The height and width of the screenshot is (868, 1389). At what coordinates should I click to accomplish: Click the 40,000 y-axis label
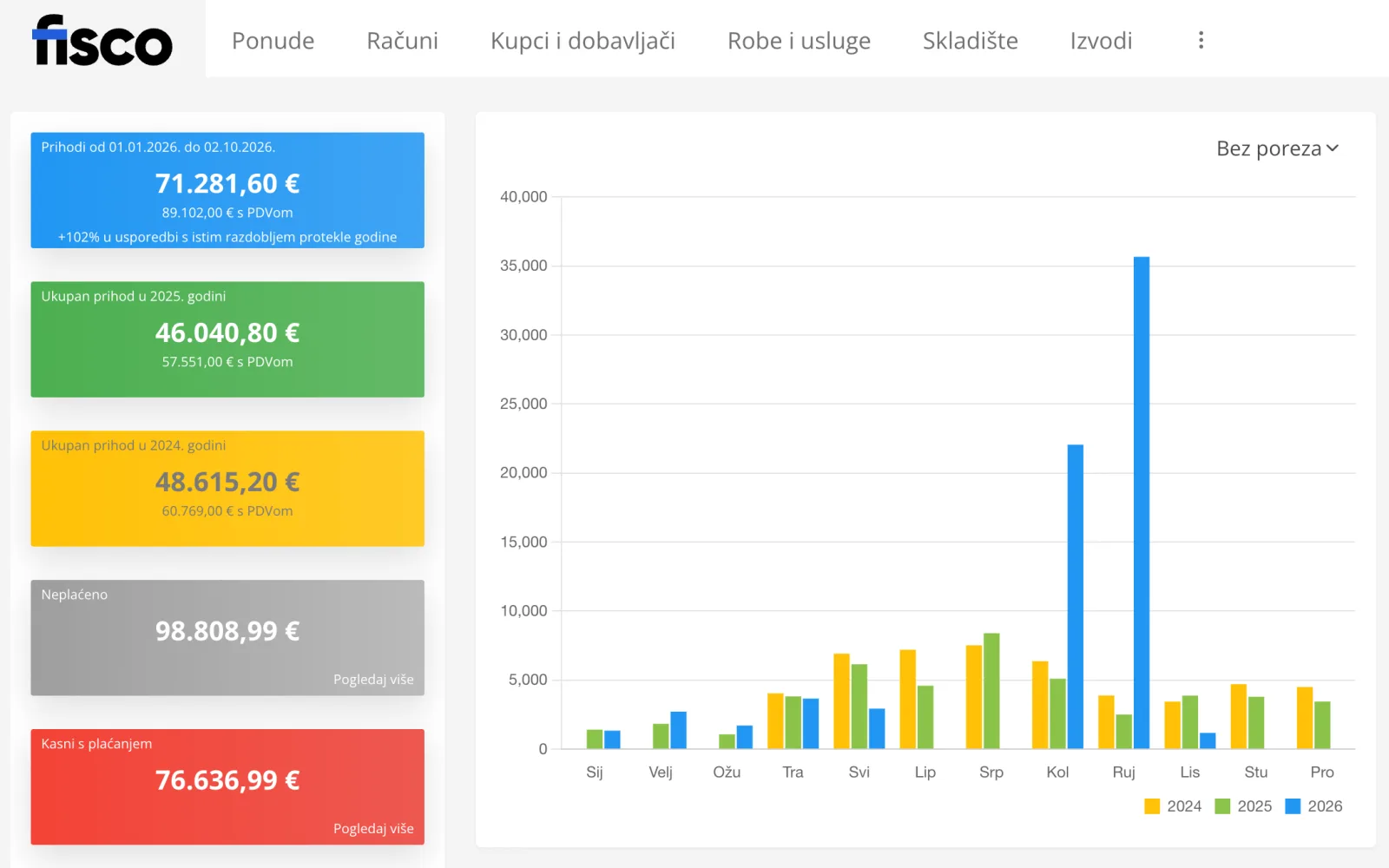tap(523, 197)
